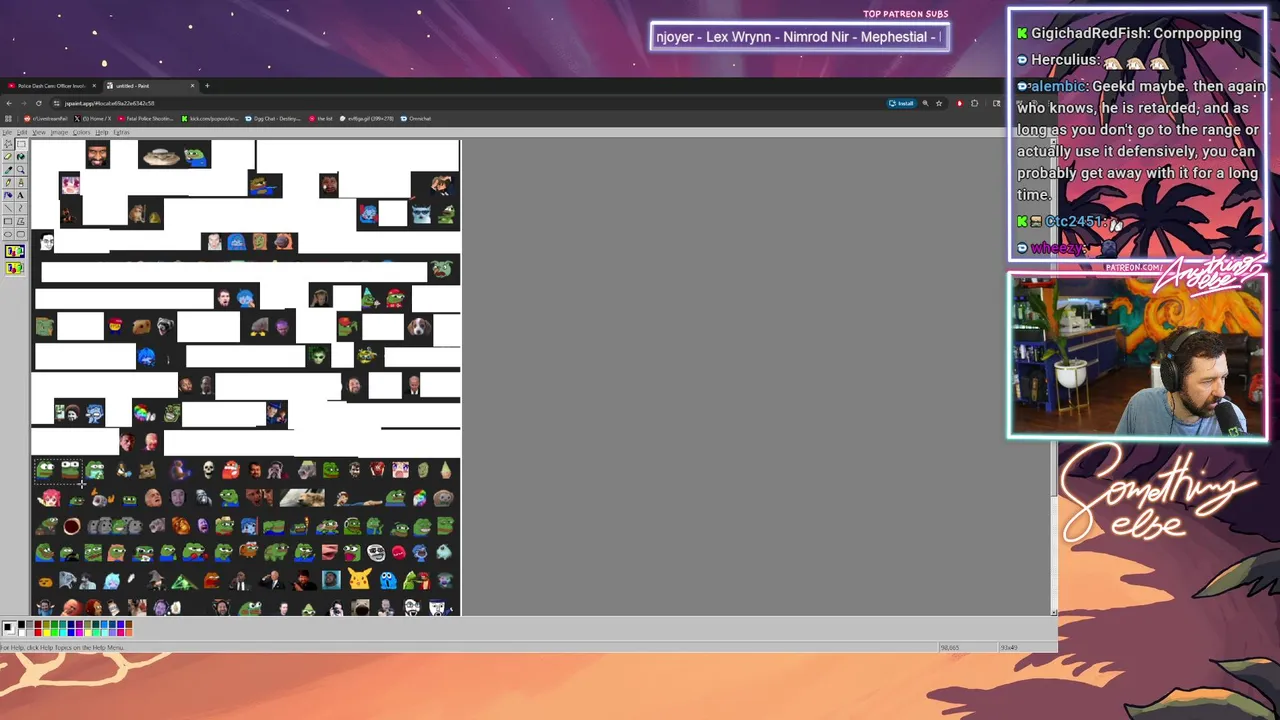Open the Extras menu
The width and height of the screenshot is (1280, 720).
tap(121, 132)
